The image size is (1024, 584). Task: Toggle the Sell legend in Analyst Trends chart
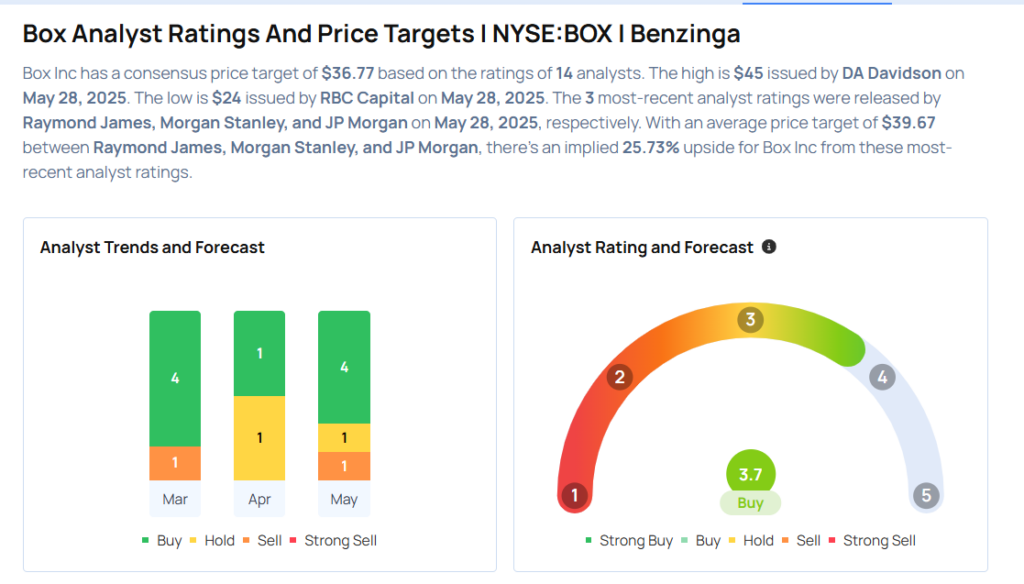263,541
